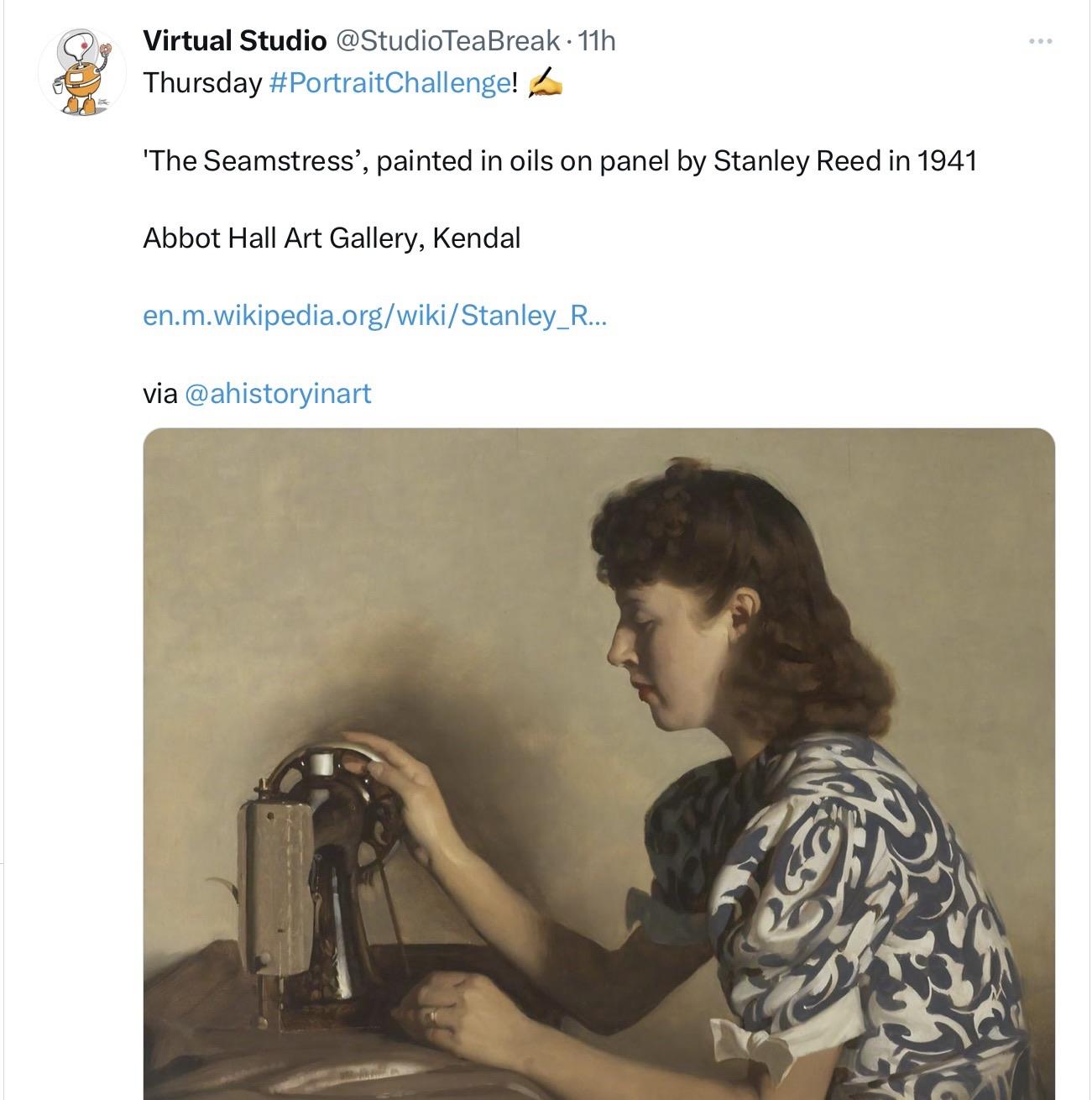Open the @StudioTeaBreak handle
Image resolution: width=1092 pixels, height=1100 pixels.
(x=447, y=39)
